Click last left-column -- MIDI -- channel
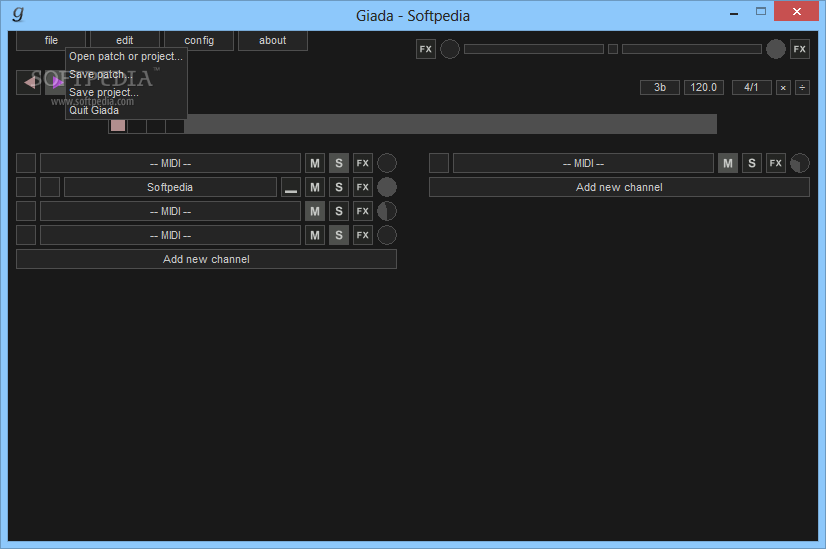 coord(170,235)
